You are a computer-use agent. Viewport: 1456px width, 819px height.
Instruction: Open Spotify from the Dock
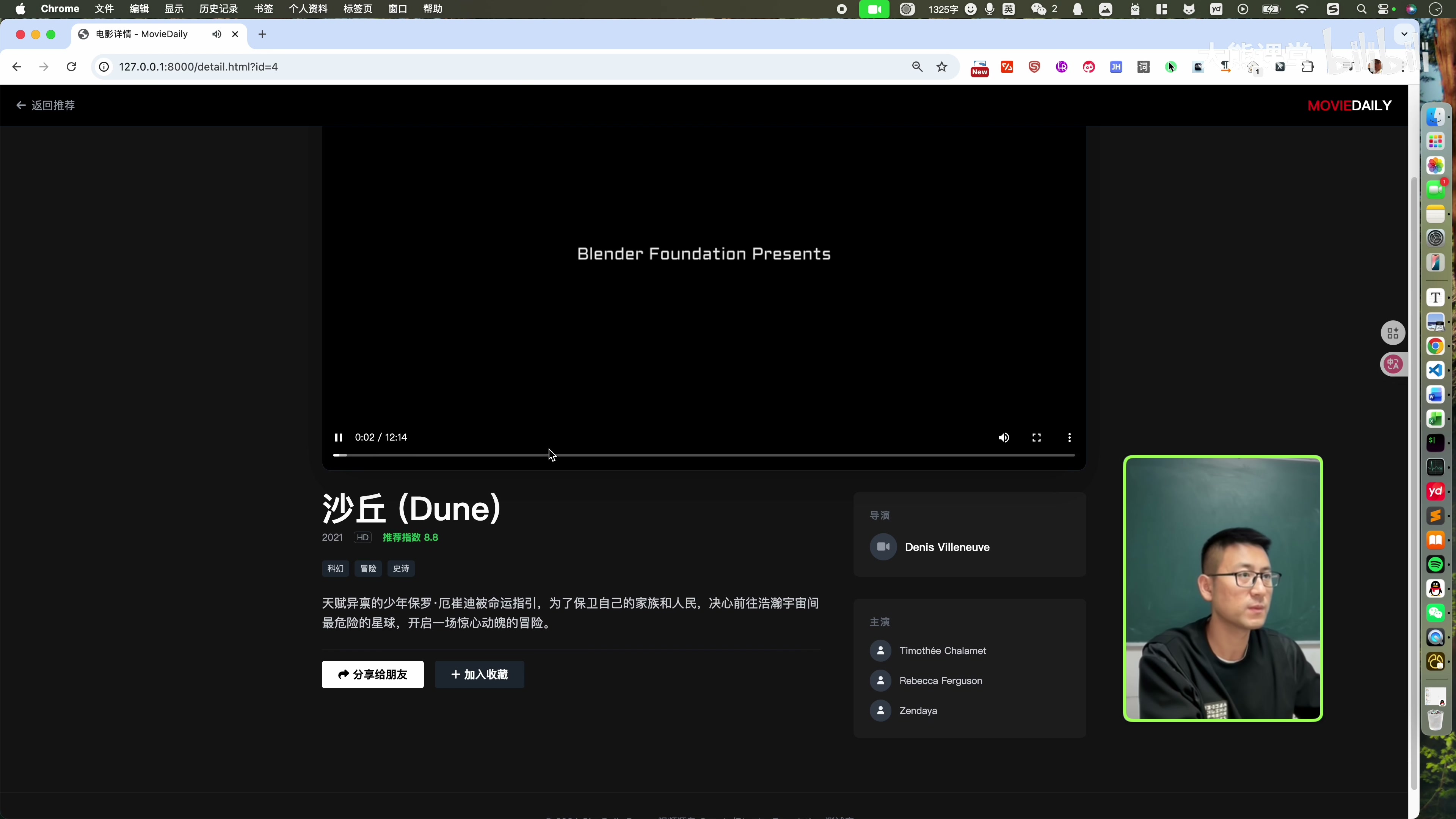1436,564
